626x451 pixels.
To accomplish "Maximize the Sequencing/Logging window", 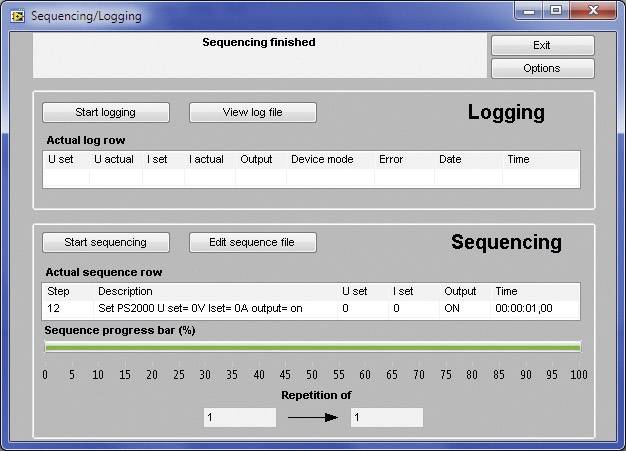I will tap(556, 11).
